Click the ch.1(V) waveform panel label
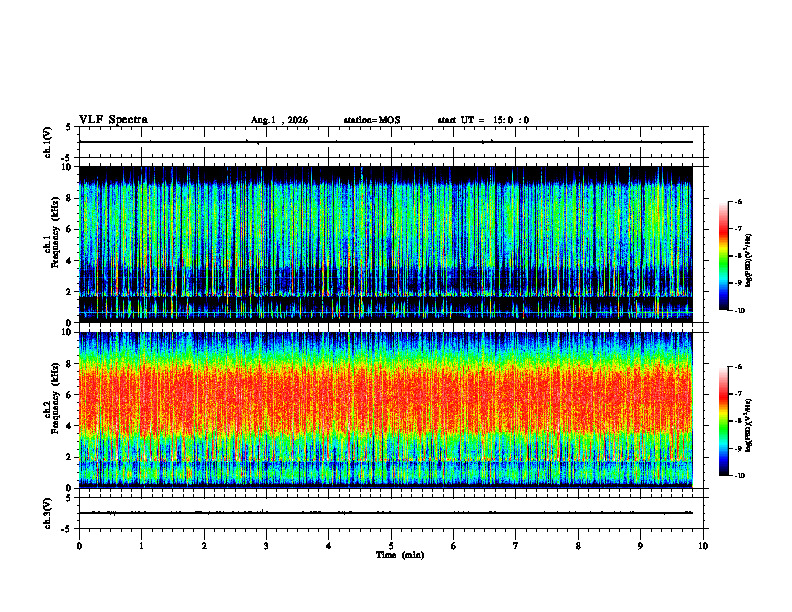The width and height of the screenshot is (792, 612). (x=48, y=142)
